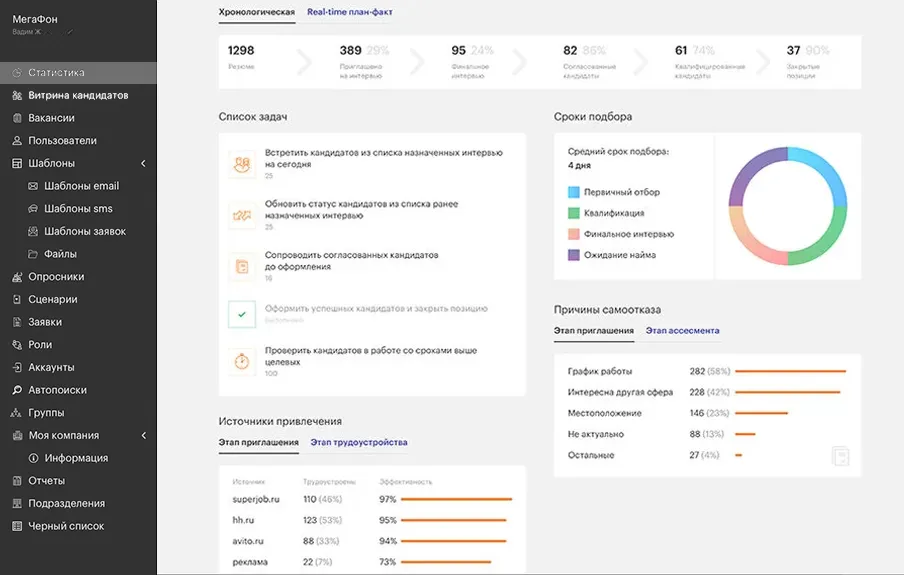Go to Черный список in sidebar
904x575 pixels.
pos(66,526)
